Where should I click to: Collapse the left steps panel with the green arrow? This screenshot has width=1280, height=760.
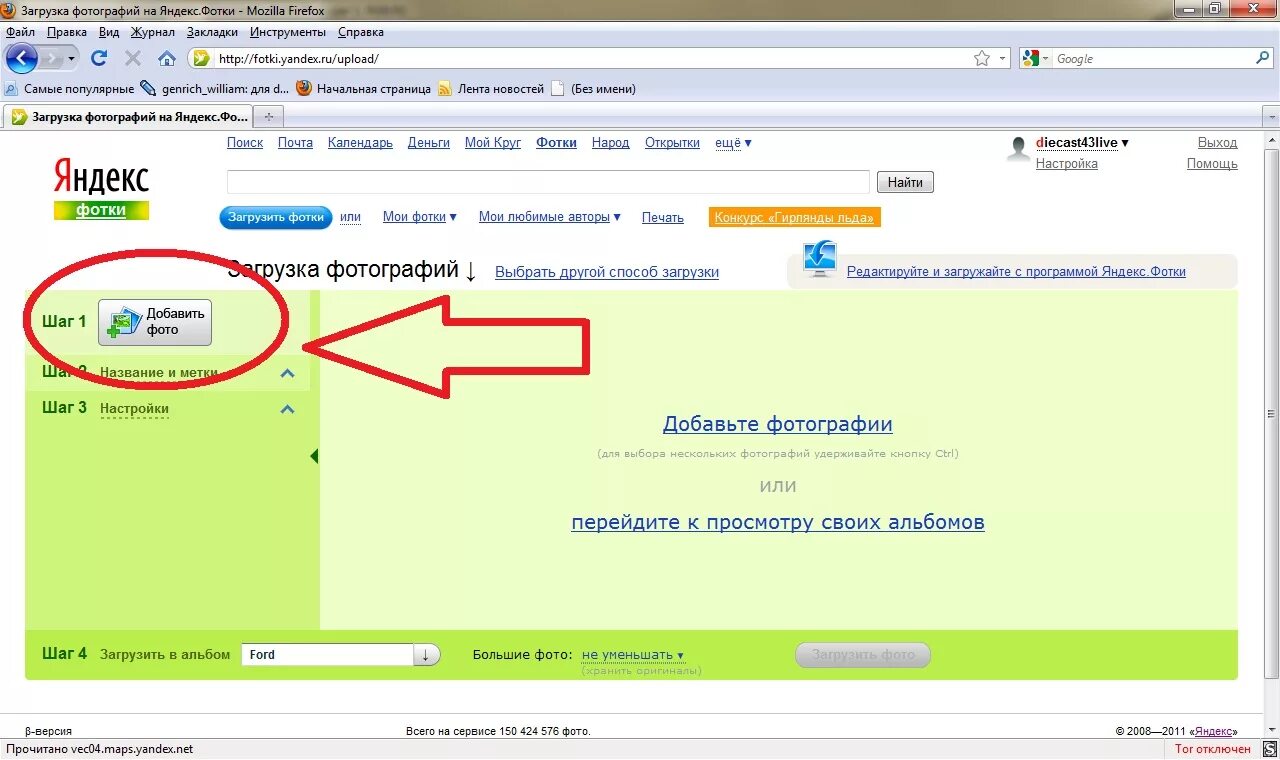[314, 456]
